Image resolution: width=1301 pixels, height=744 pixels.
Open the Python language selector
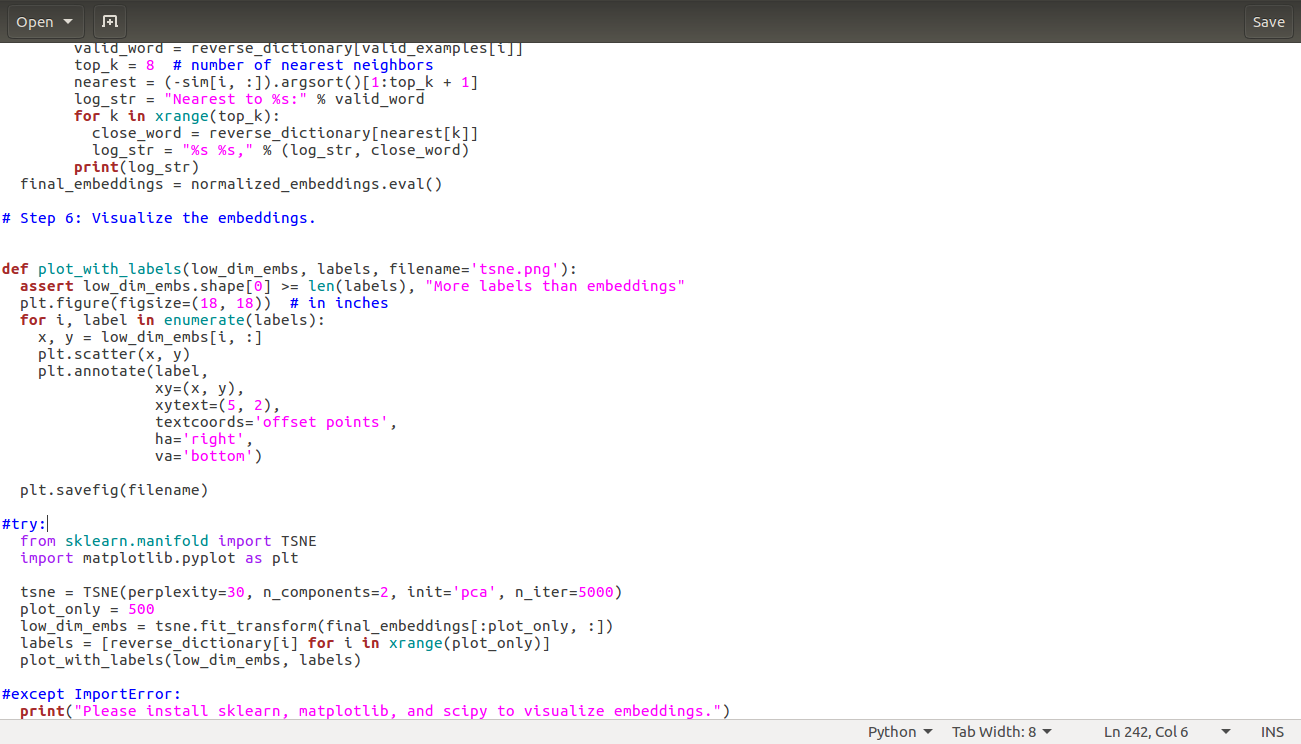[x=900, y=732]
